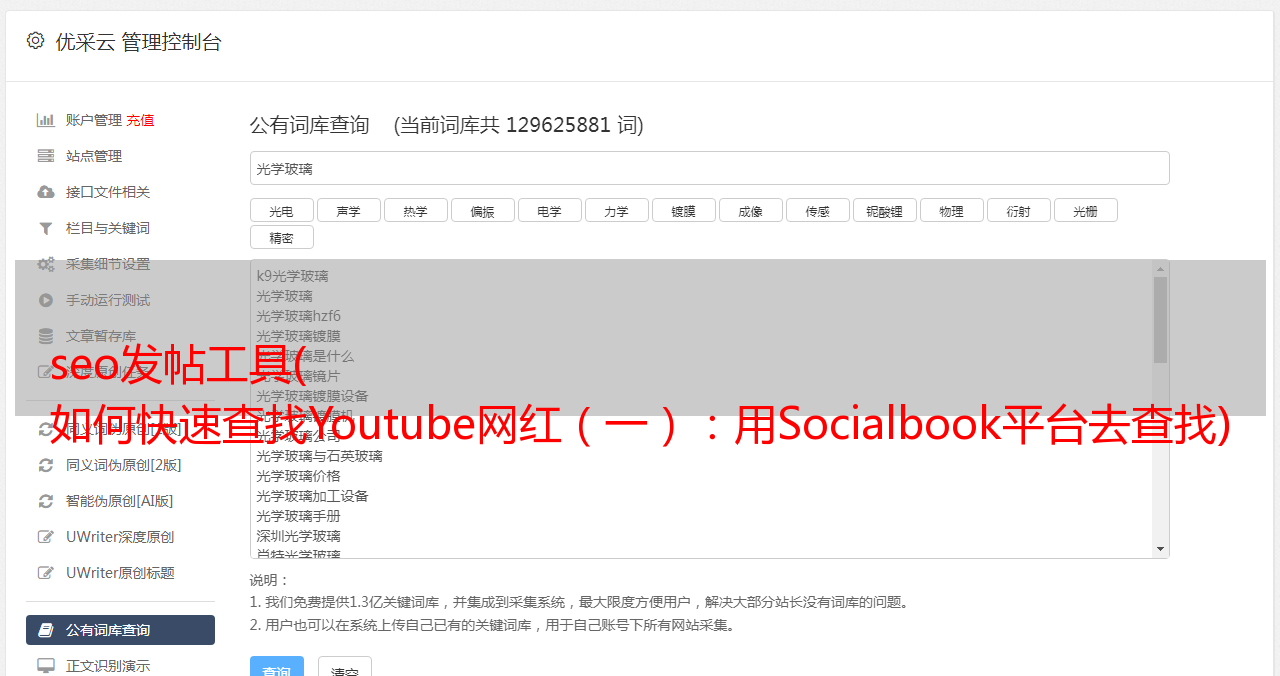
Task: Select the 物理 keyword tag
Action: (951, 211)
